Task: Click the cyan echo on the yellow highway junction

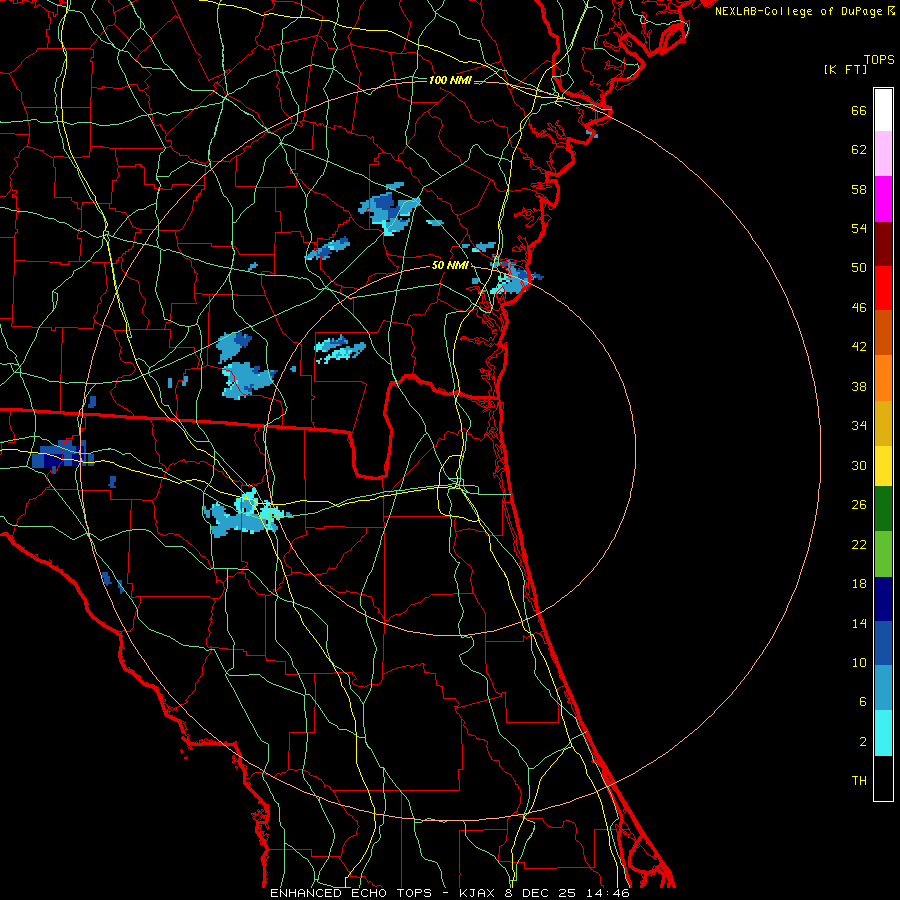Action: tap(246, 513)
